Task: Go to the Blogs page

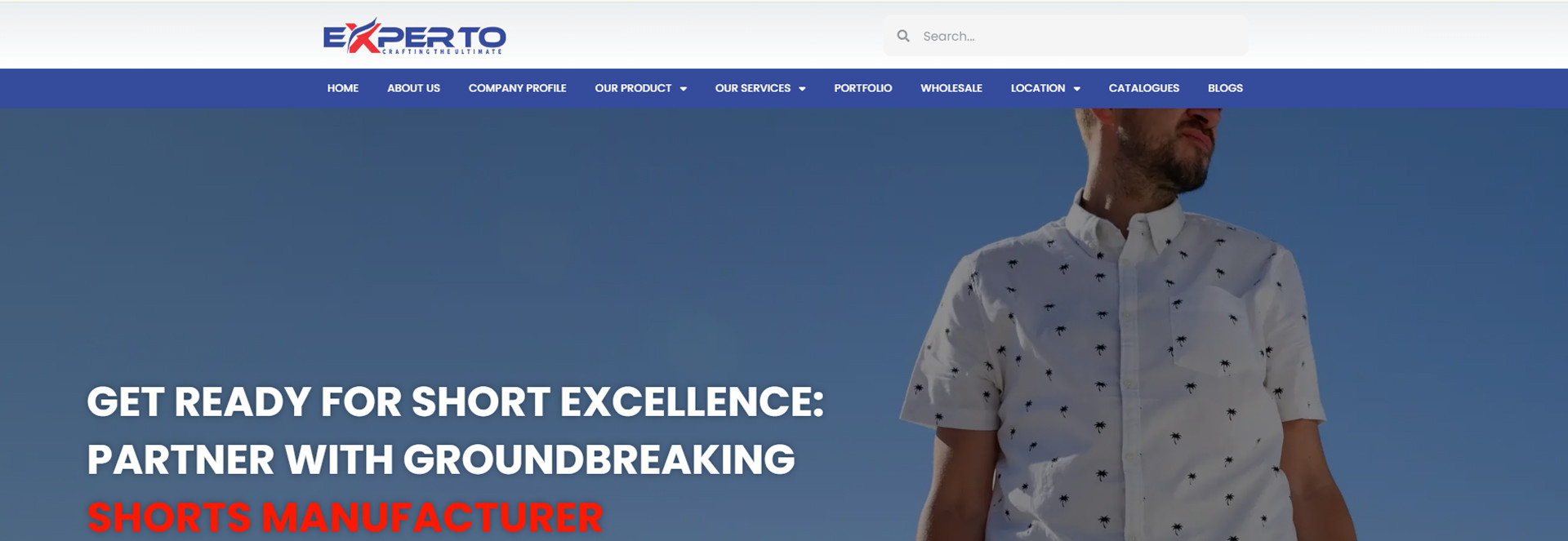Action: tap(1225, 88)
